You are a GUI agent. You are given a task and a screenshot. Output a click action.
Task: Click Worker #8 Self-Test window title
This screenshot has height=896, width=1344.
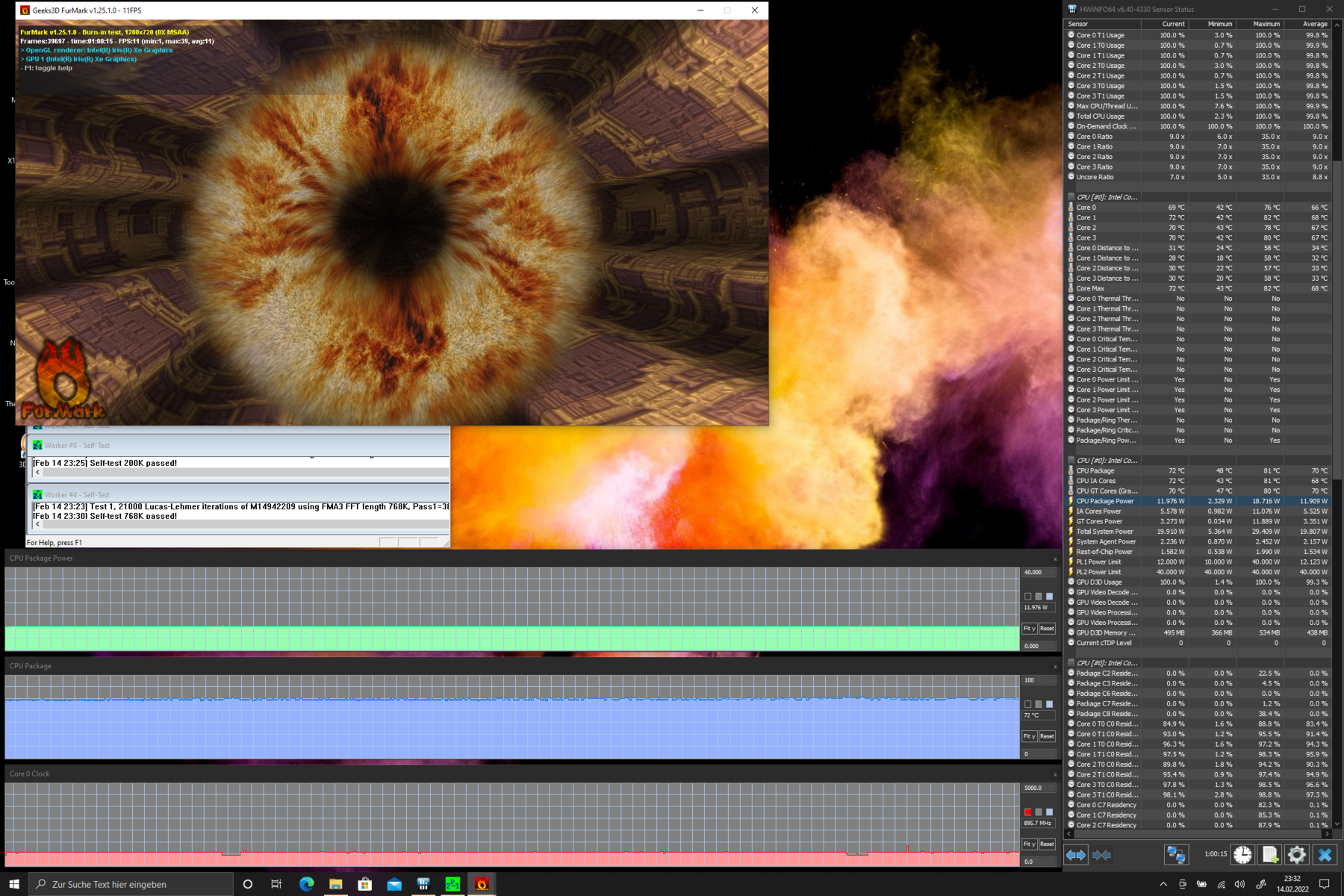pyautogui.click(x=77, y=445)
